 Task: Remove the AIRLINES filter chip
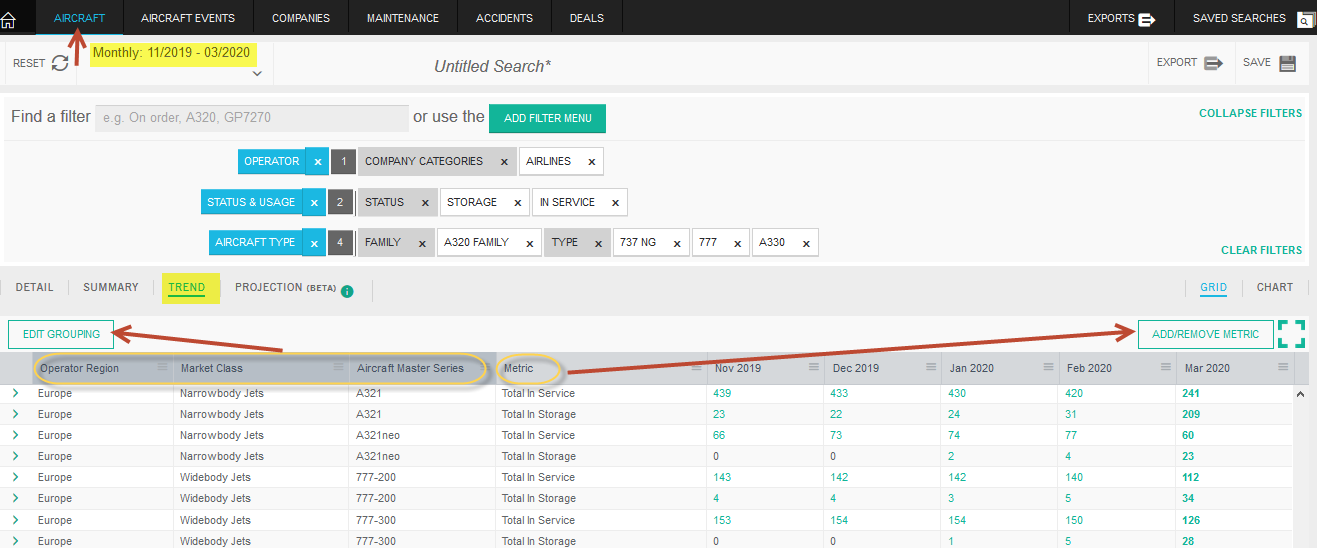pos(591,162)
